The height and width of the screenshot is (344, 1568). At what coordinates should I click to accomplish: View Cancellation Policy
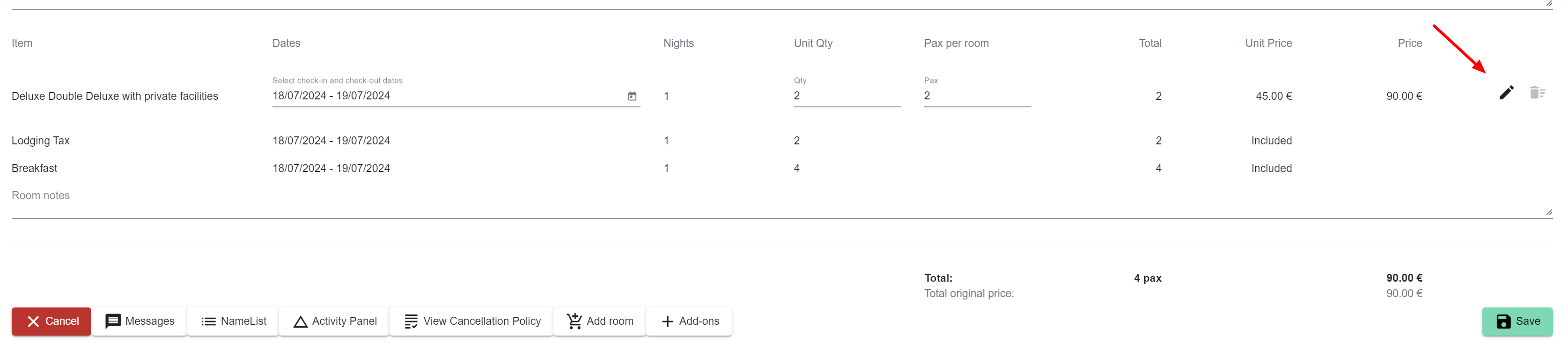click(472, 322)
